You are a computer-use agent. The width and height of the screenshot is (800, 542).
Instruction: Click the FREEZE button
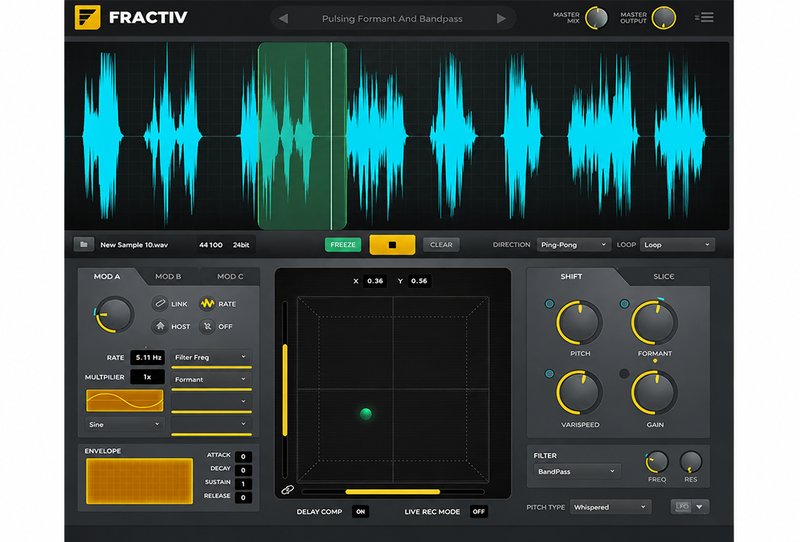[x=343, y=244]
